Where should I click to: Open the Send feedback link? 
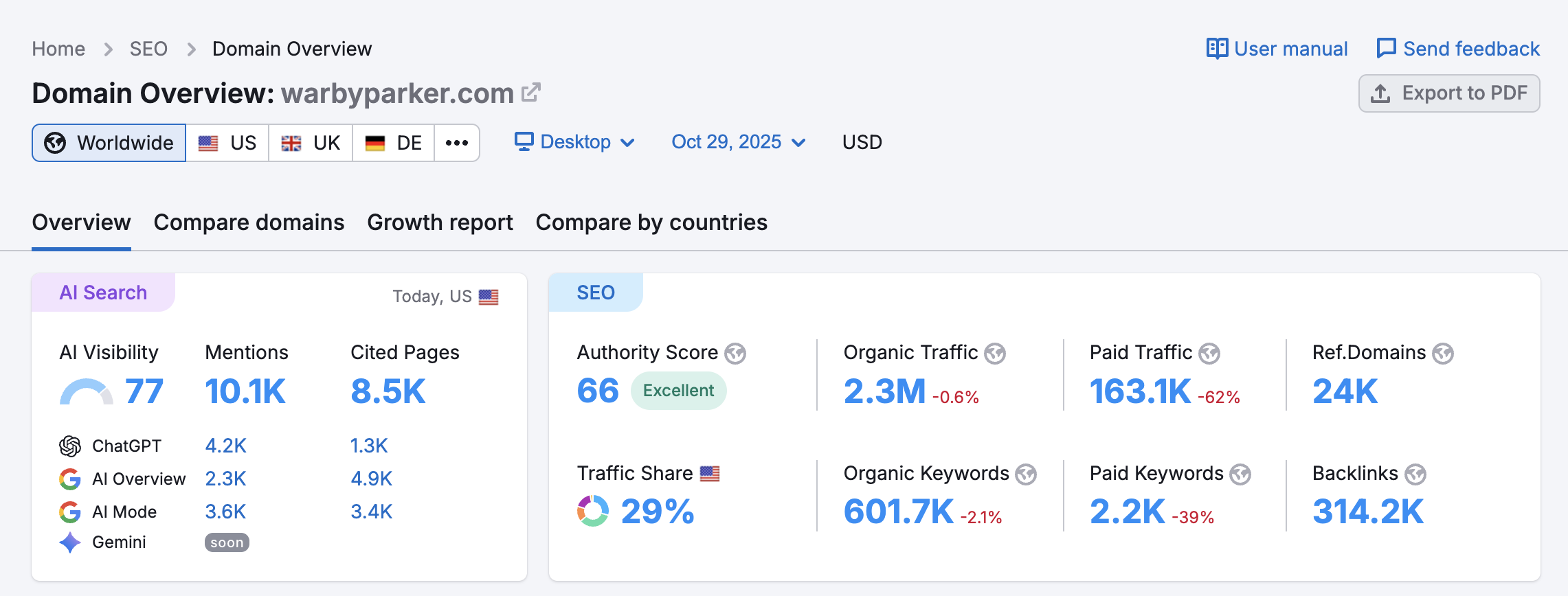click(1458, 49)
